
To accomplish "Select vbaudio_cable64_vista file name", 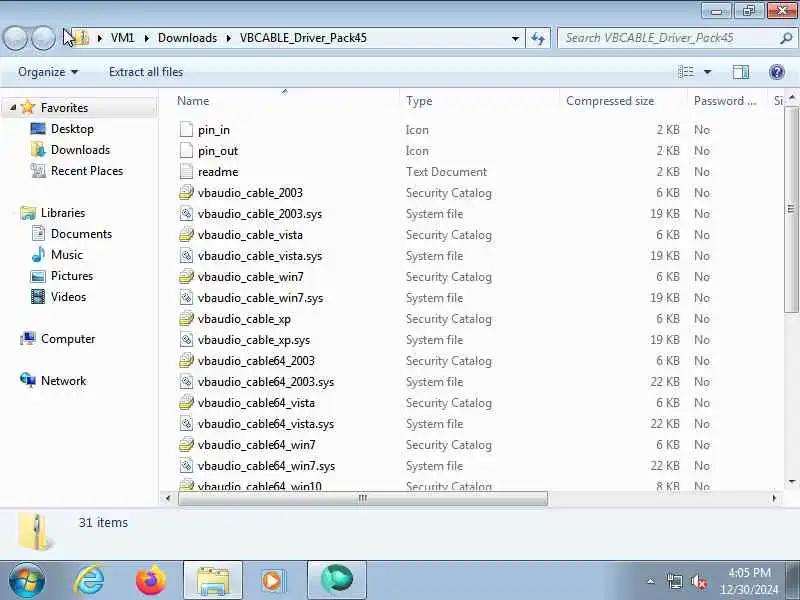I will point(256,403).
